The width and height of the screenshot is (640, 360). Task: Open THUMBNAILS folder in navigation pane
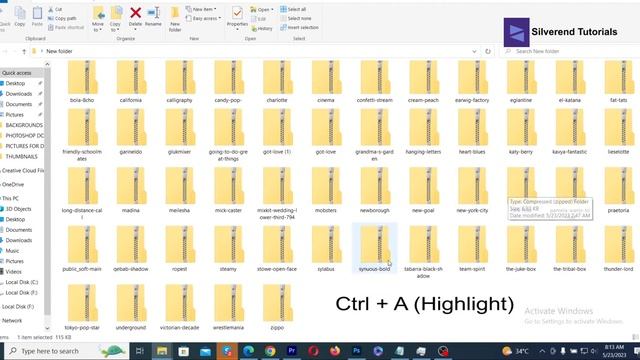(21, 157)
